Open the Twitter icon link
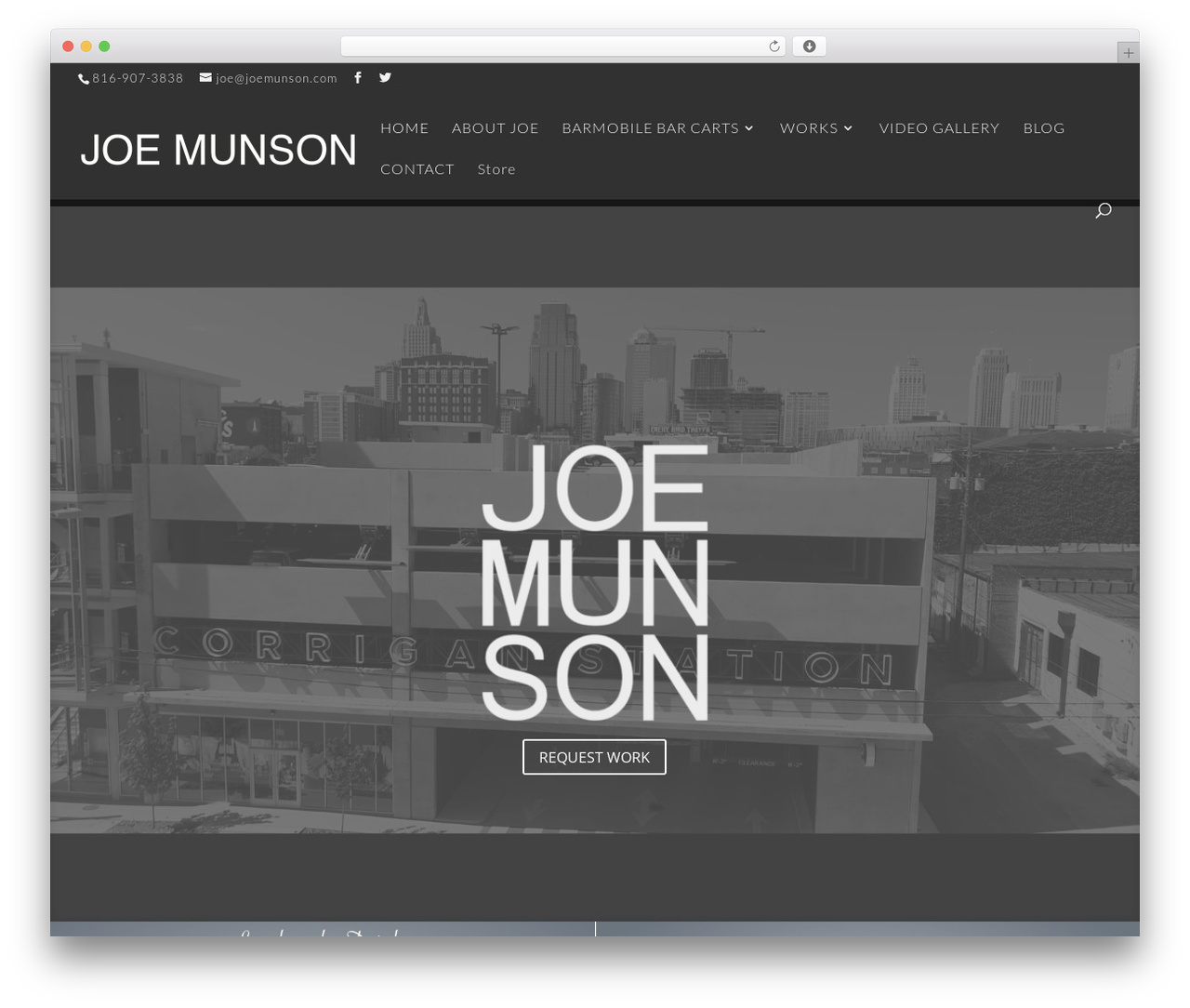 coord(385,78)
